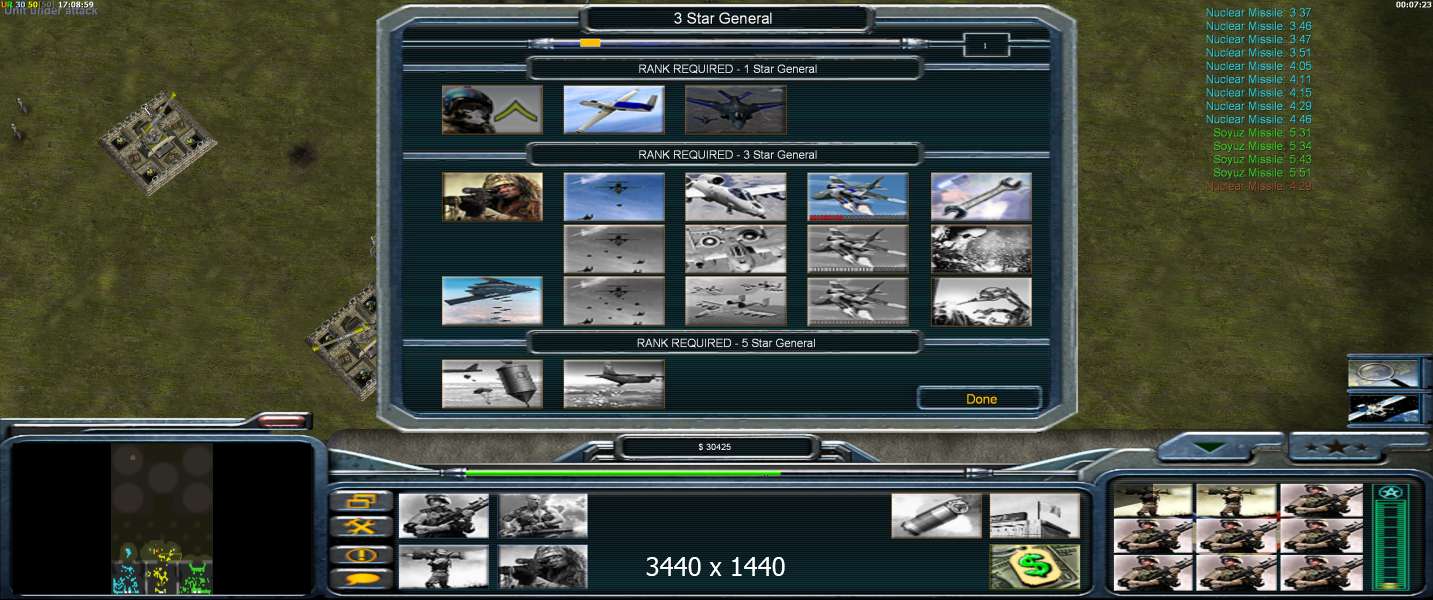This screenshot has width=1433, height=600.
Task: Click the 'Nuclear Missile: 3:51' timer
Action: [1258, 53]
